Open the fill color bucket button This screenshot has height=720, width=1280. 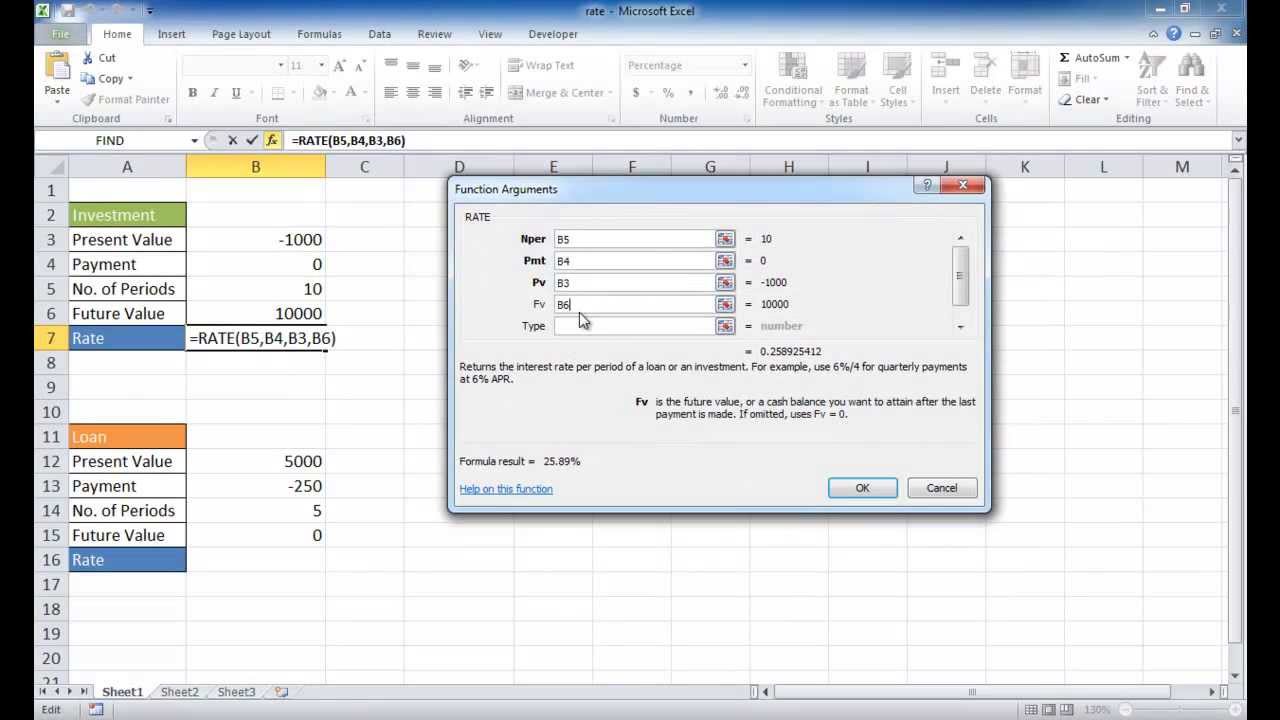click(x=319, y=93)
